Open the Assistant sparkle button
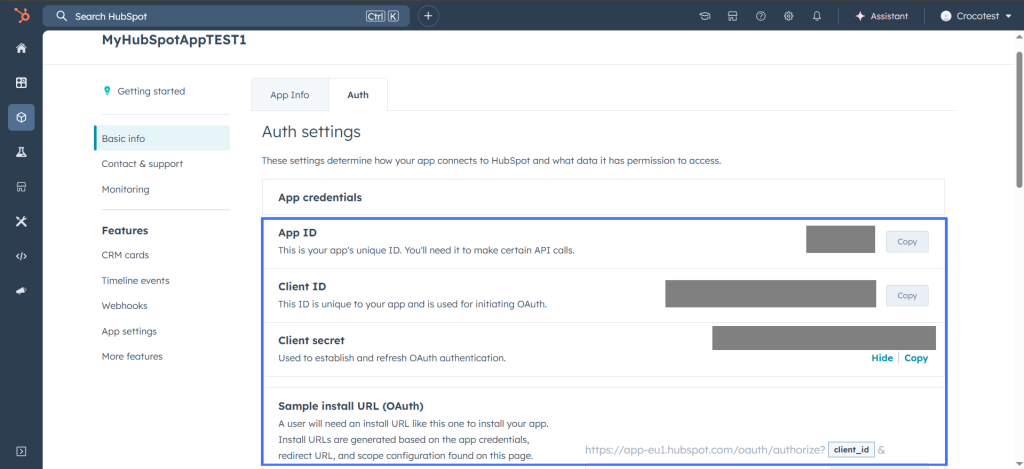The width and height of the screenshot is (1024, 469). [x=882, y=16]
